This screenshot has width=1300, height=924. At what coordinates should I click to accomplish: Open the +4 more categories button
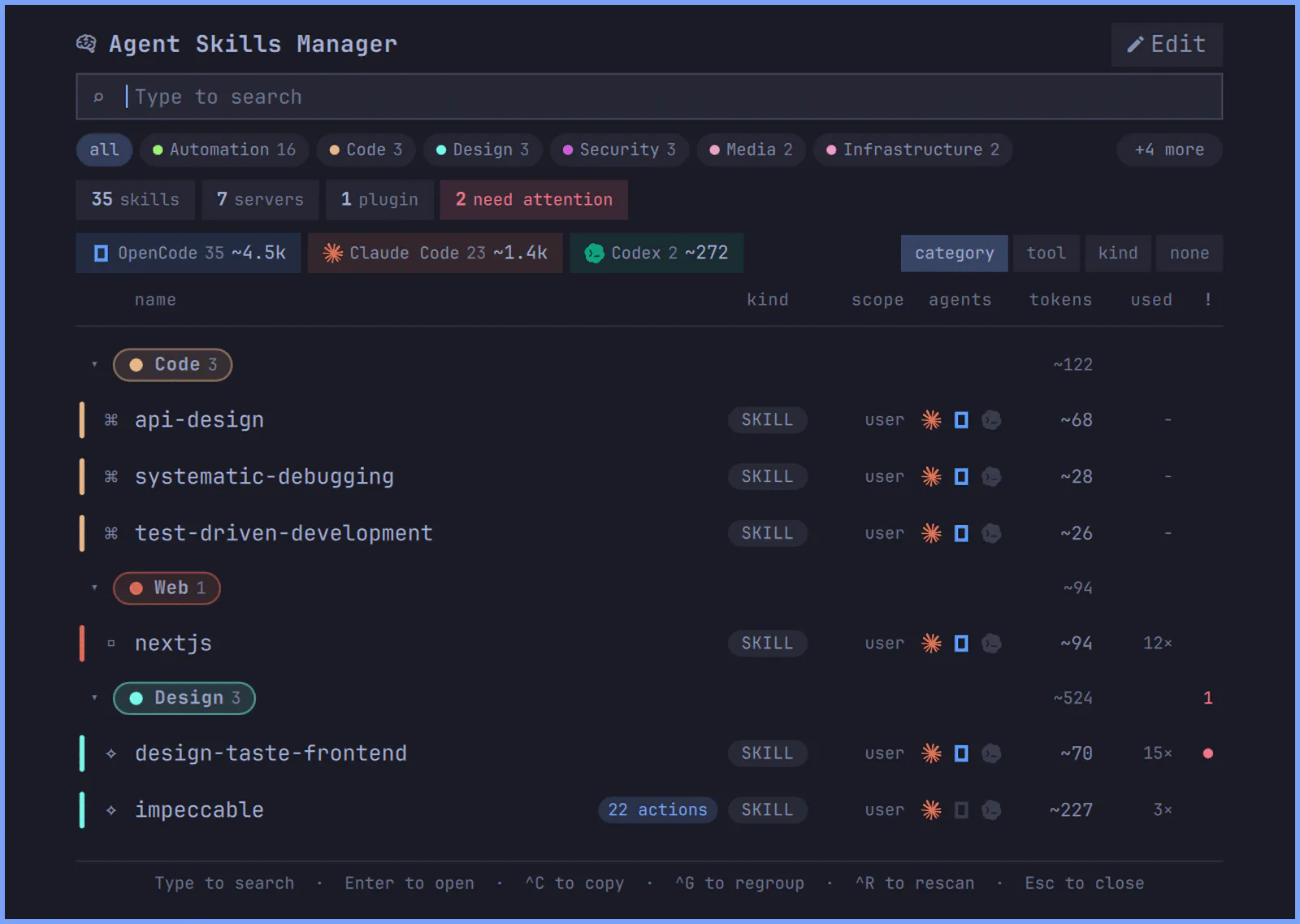(x=1169, y=150)
